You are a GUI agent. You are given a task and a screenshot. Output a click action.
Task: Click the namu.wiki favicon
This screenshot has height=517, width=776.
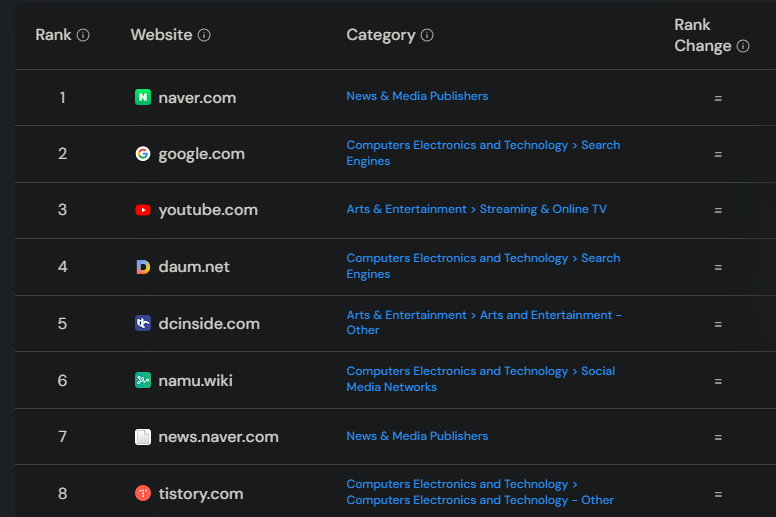[143, 380]
